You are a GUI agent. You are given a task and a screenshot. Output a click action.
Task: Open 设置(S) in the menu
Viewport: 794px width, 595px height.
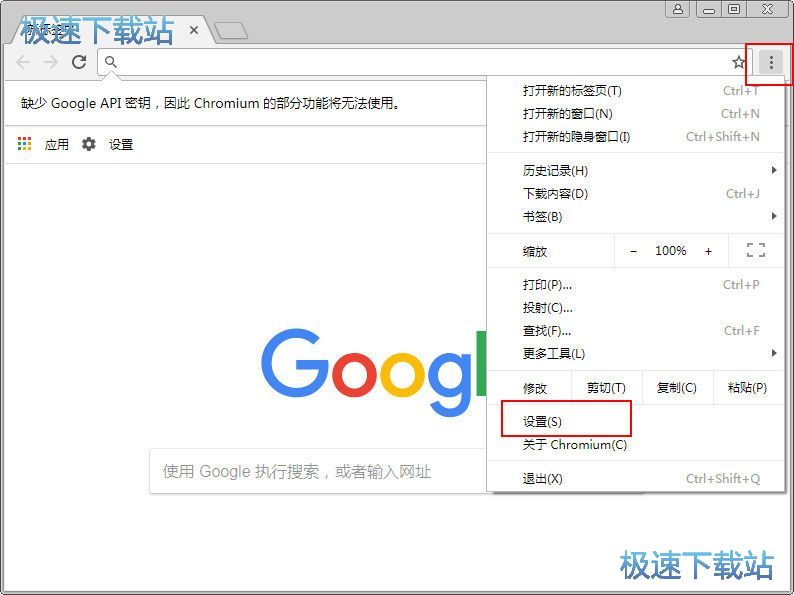pyautogui.click(x=636, y=421)
